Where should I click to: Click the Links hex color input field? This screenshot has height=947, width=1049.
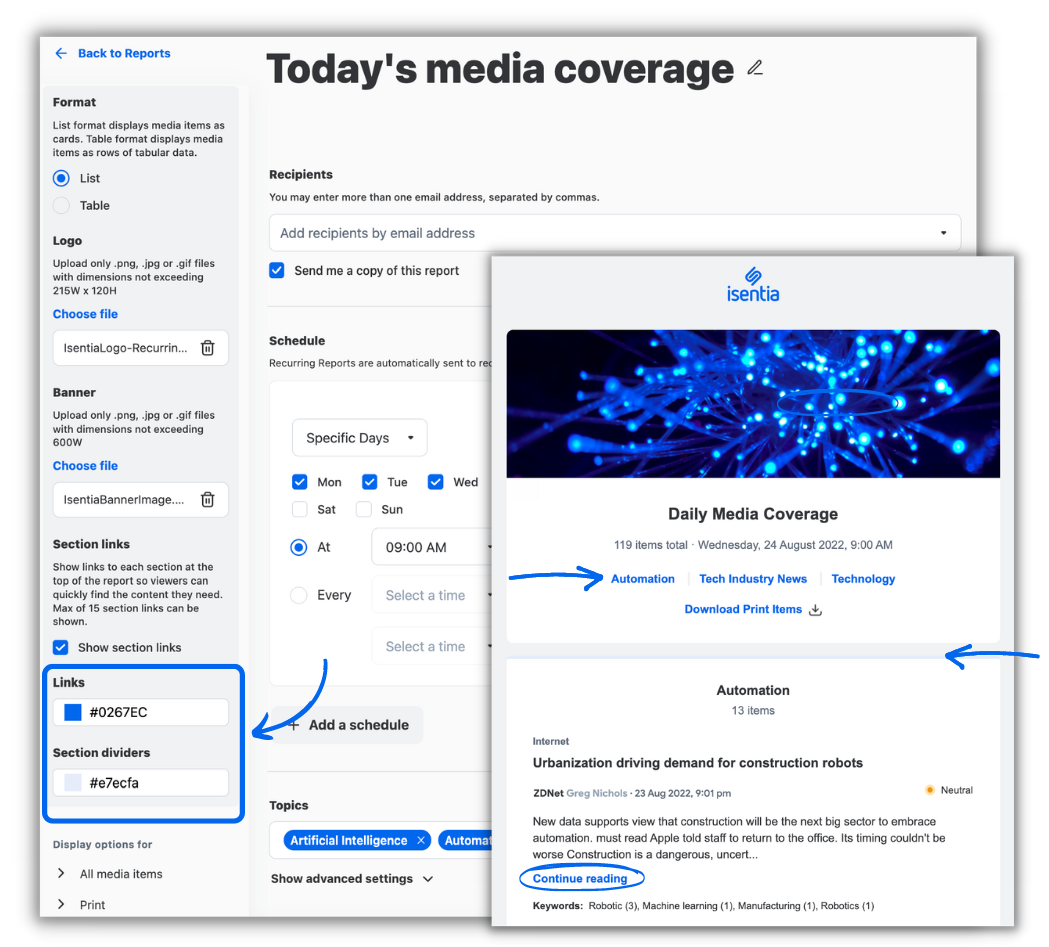click(140, 712)
